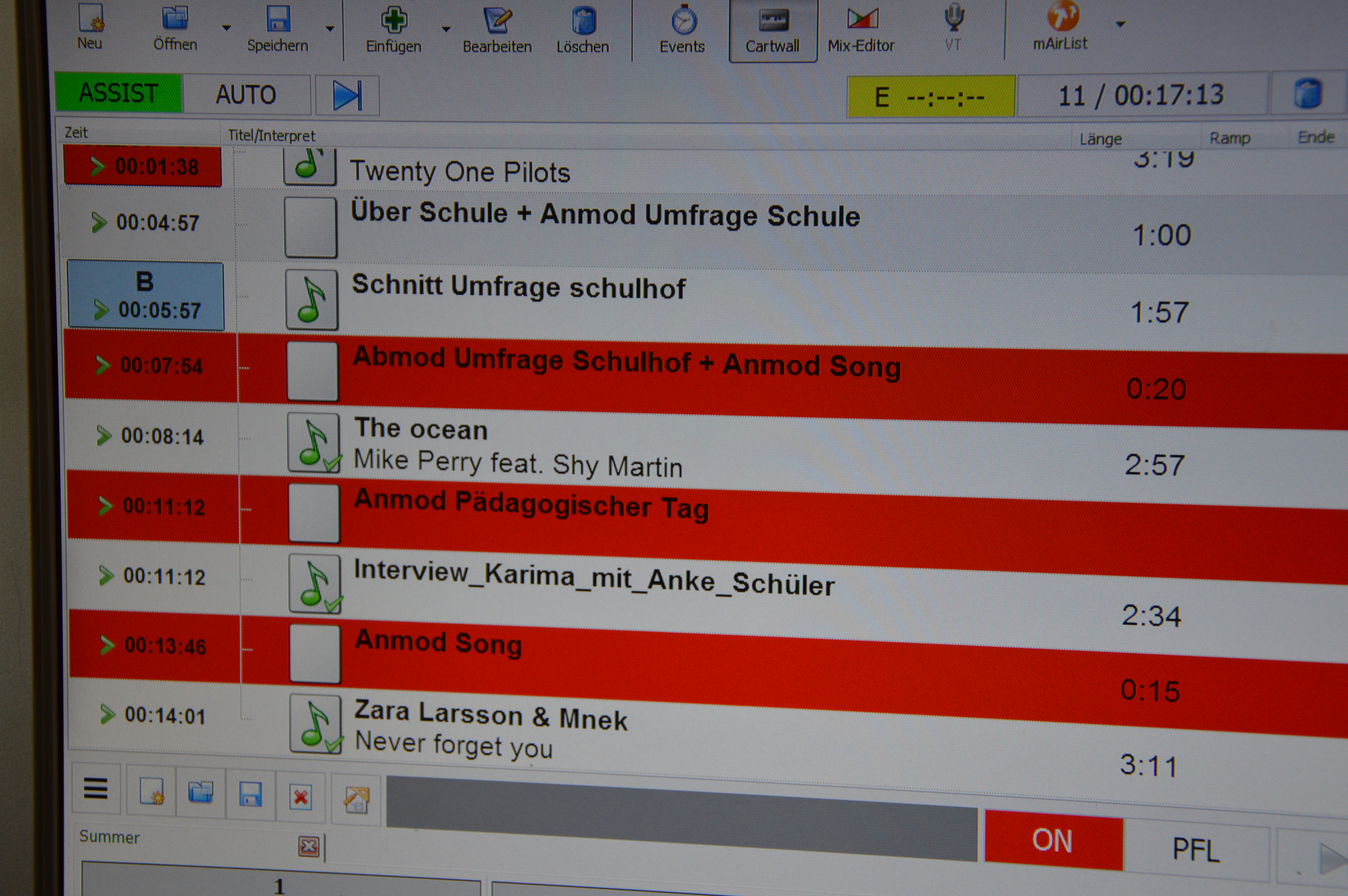Click music note icon of Schnitt Umfrage schulhof

click(312, 299)
